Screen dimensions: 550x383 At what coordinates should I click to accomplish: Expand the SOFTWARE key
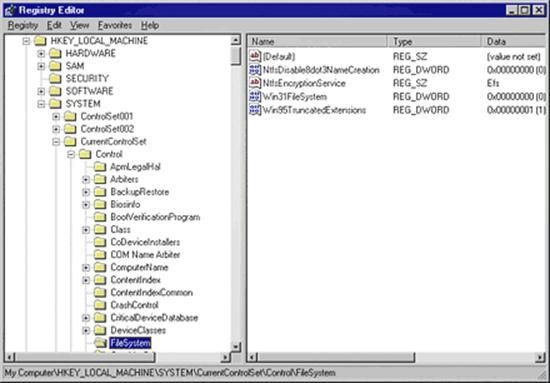[41, 92]
